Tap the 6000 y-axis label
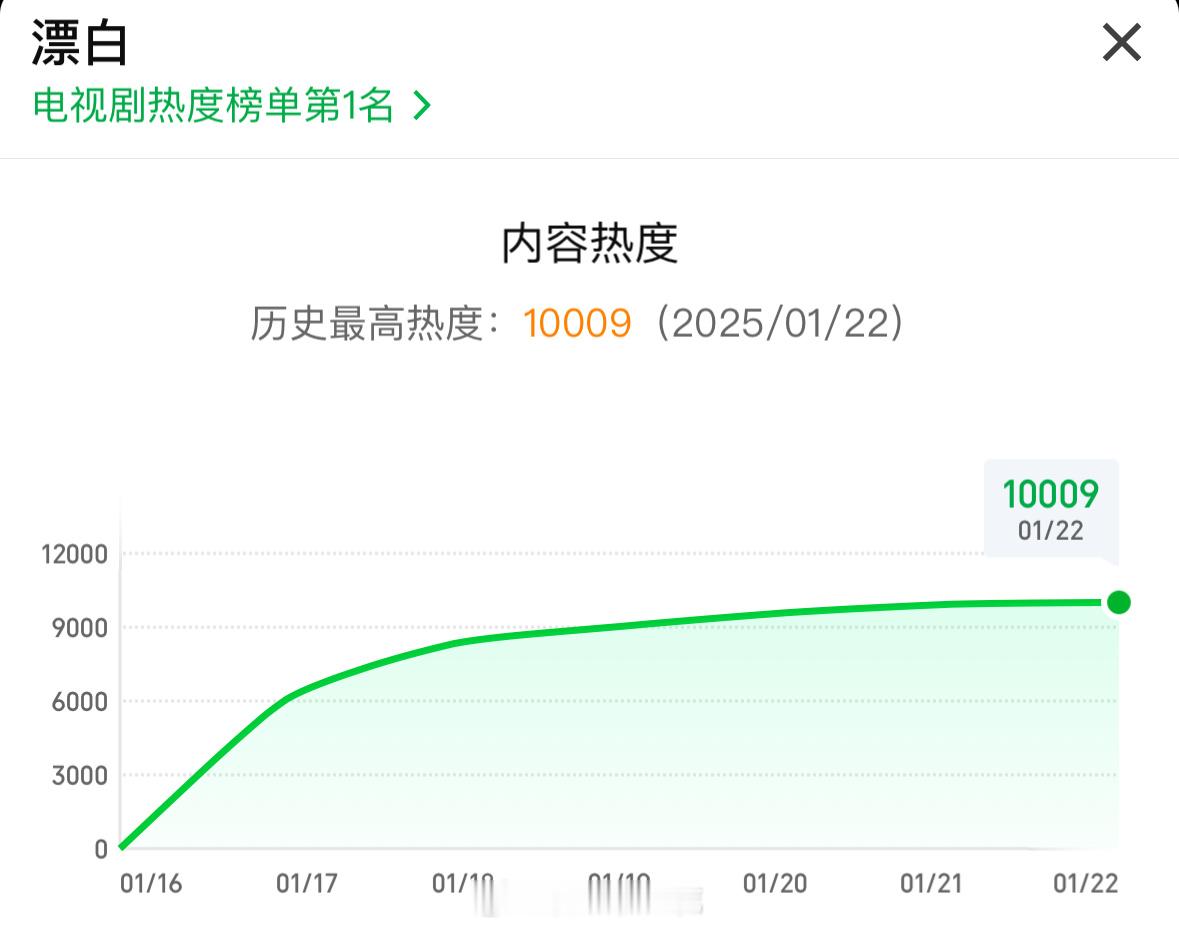Screen dimensions: 1179x928 pyautogui.click(x=80, y=702)
